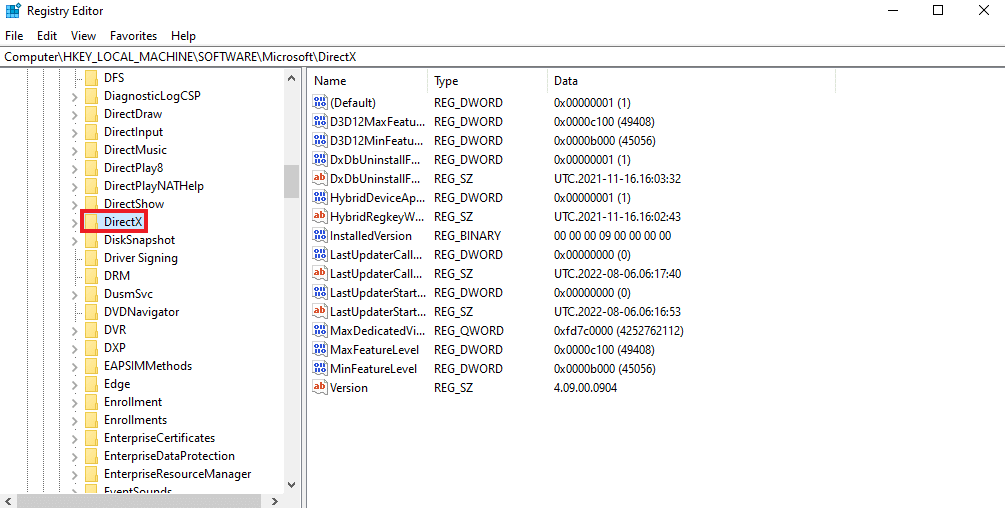Click the DRM folder icon
The image size is (1005, 508).
(x=92, y=276)
